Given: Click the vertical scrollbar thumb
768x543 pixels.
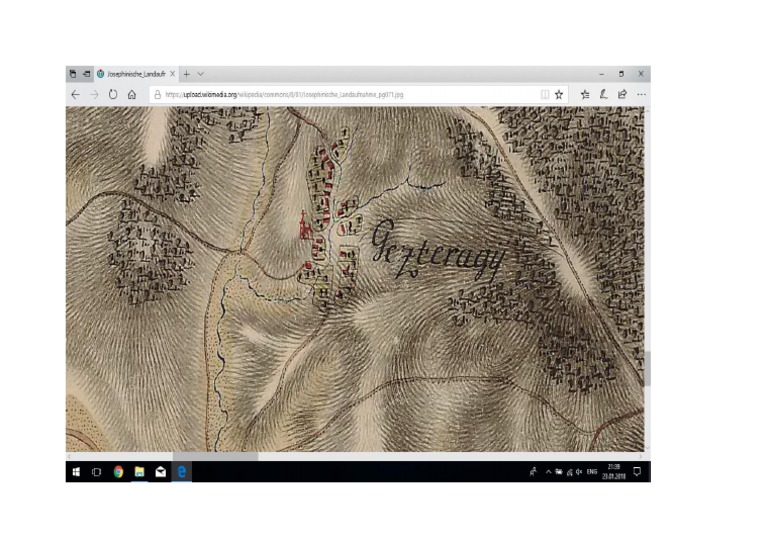Looking at the screenshot, I should [x=647, y=368].
